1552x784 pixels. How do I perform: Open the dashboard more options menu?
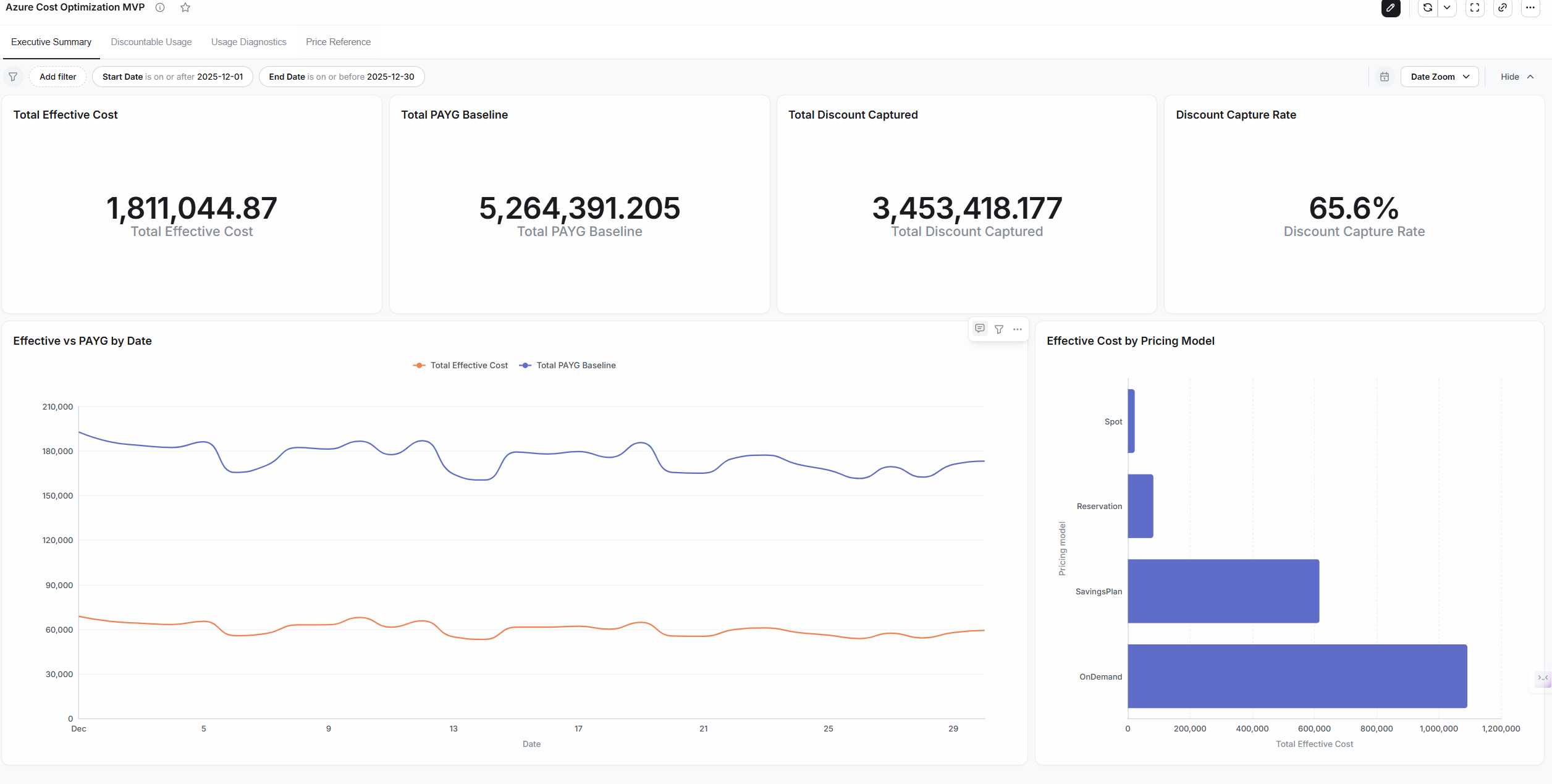1530,8
